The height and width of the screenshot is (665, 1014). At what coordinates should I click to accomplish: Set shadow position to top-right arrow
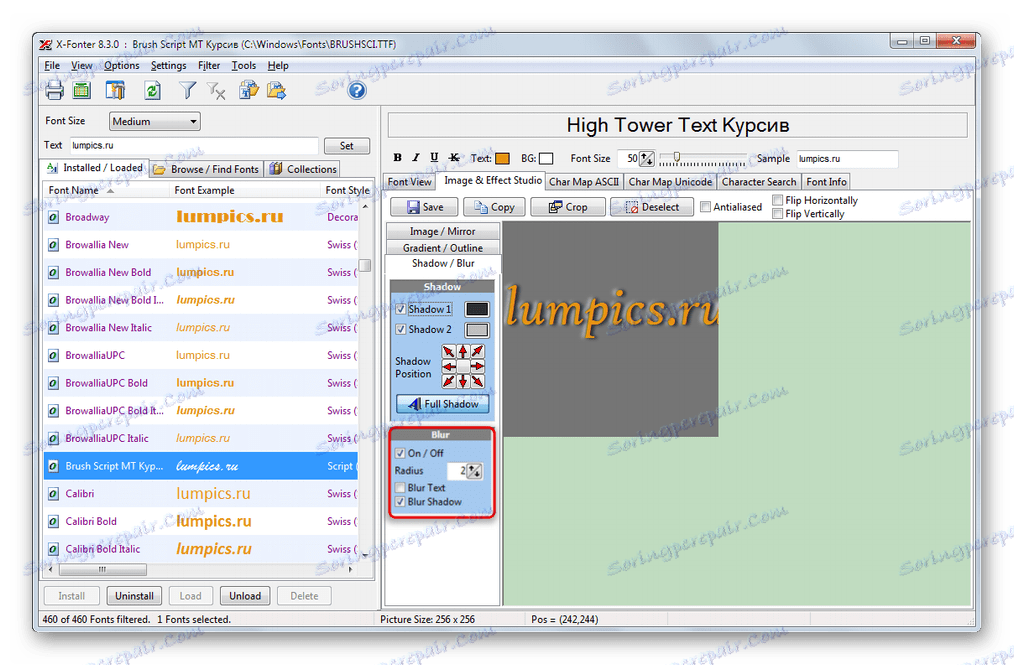[x=477, y=351]
